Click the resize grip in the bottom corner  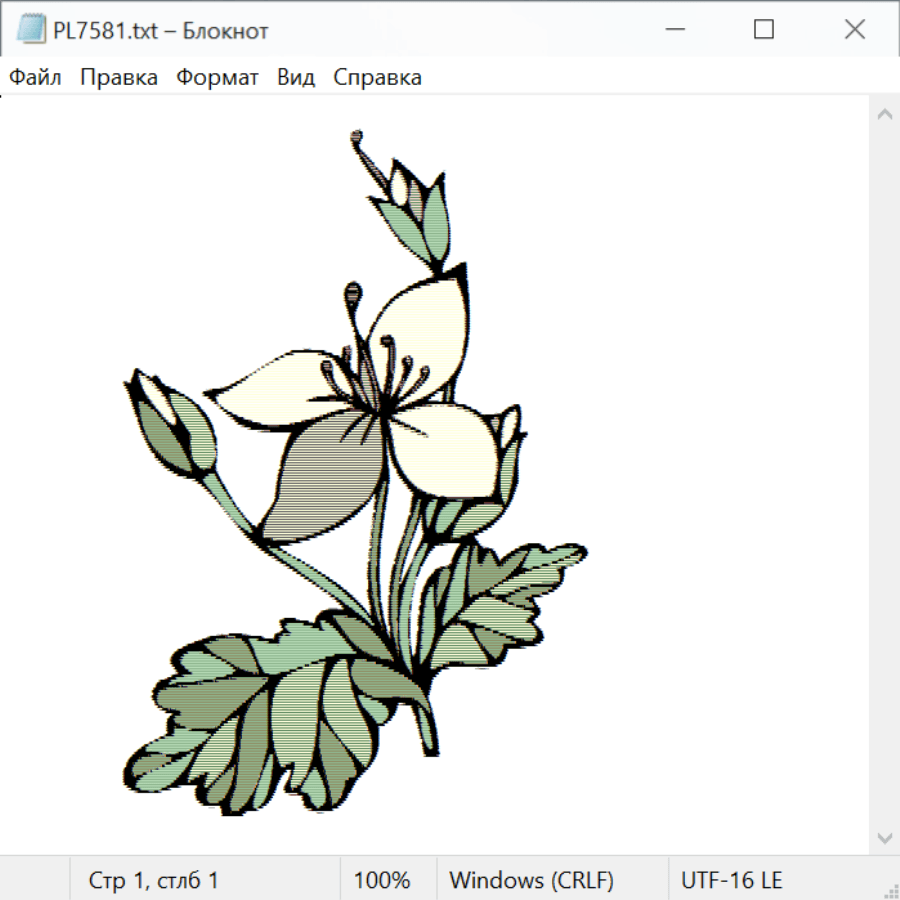[x=890, y=890]
